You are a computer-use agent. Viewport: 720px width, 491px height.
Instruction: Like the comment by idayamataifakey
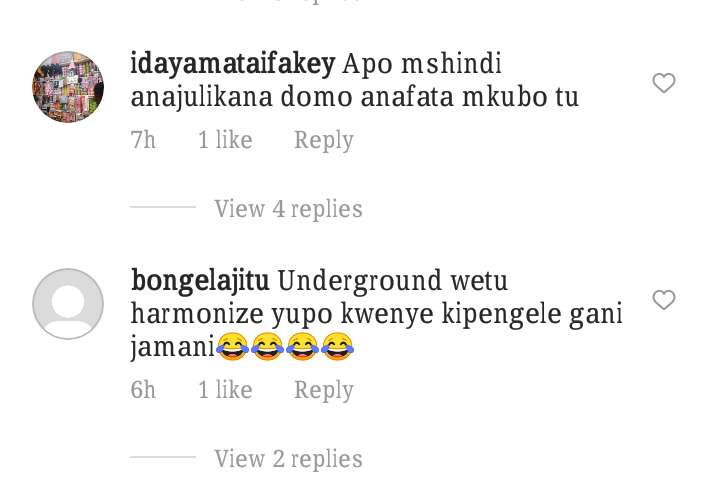664,83
